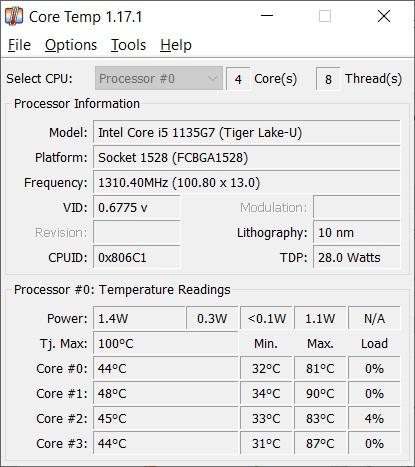Viewport: 415px width, 467px height.
Task: Click the dropdown arrow in Select CPU
Action: [212, 79]
